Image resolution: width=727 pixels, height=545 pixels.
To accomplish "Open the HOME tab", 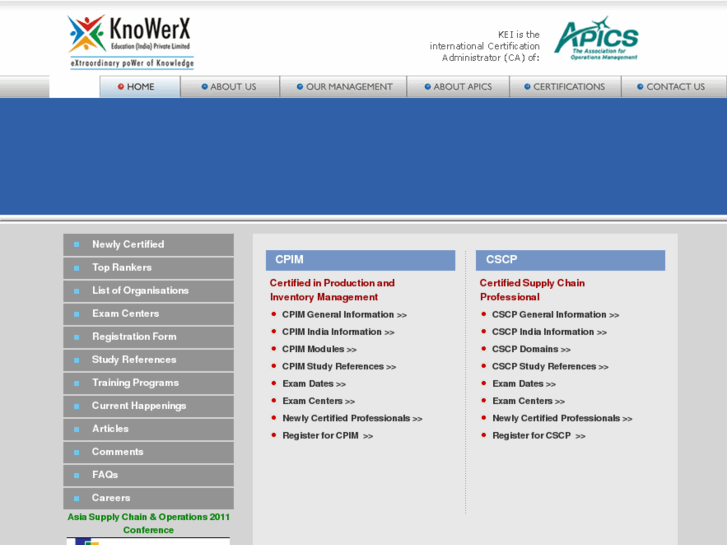I will [x=140, y=87].
